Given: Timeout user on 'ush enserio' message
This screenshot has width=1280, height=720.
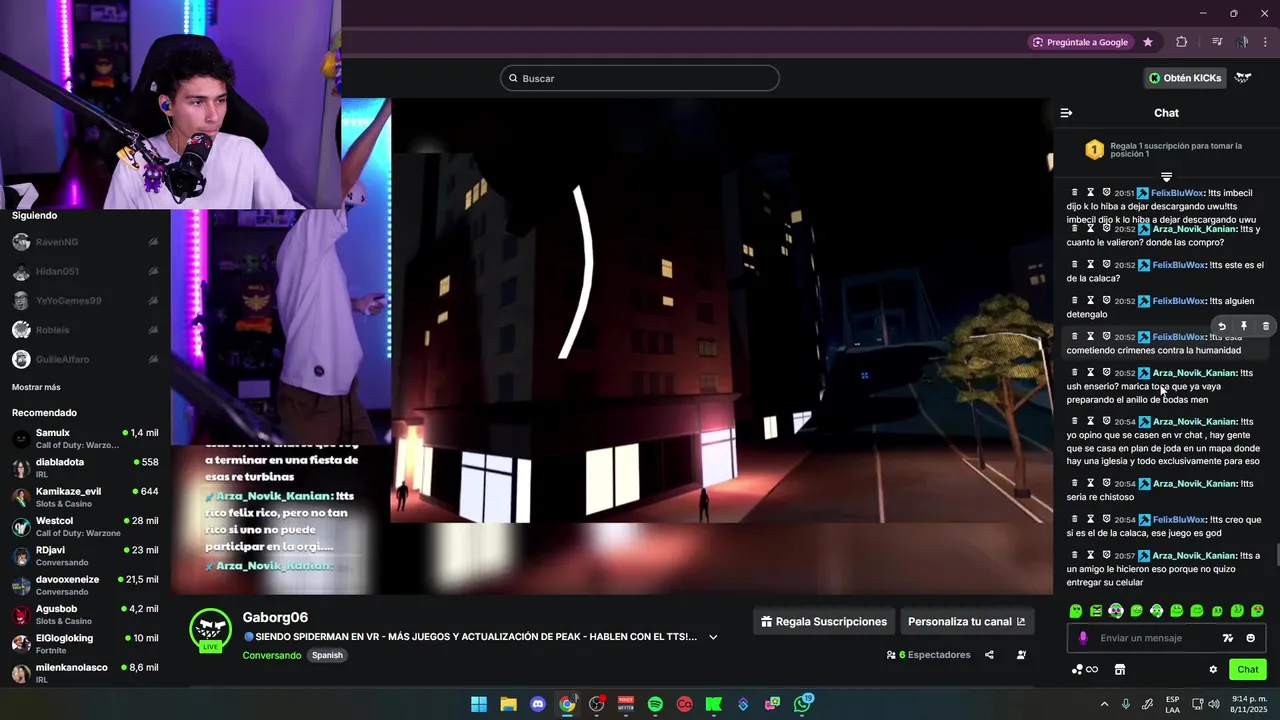Looking at the screenshot, I should tap(1091, 372).
